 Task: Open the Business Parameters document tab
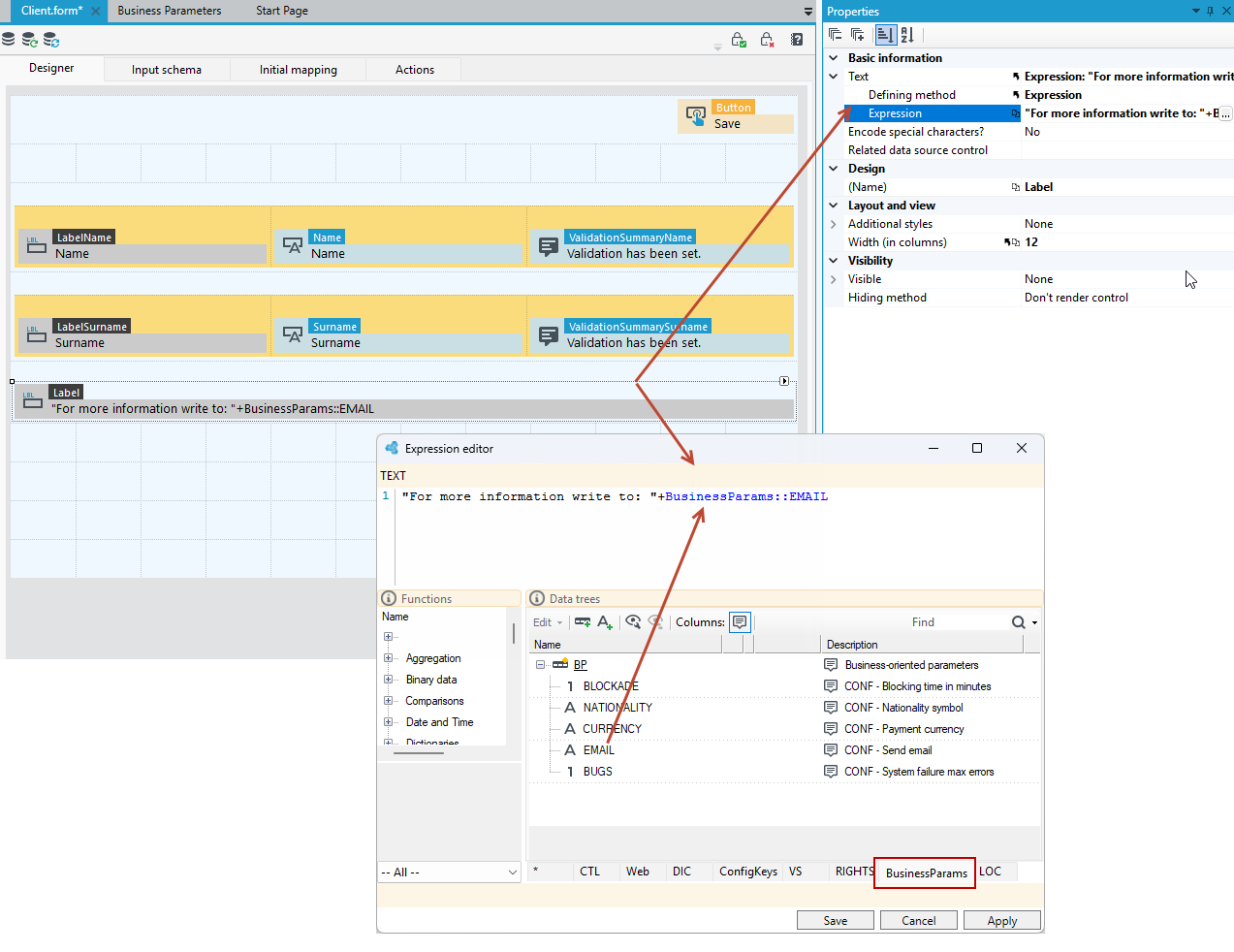click(170, 11)
